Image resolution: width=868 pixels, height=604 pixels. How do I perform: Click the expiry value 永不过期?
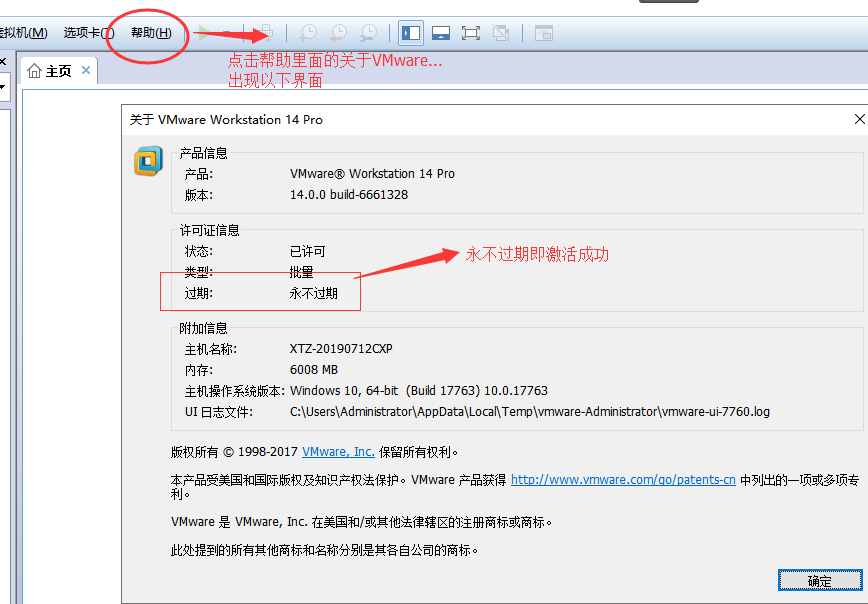313,293
